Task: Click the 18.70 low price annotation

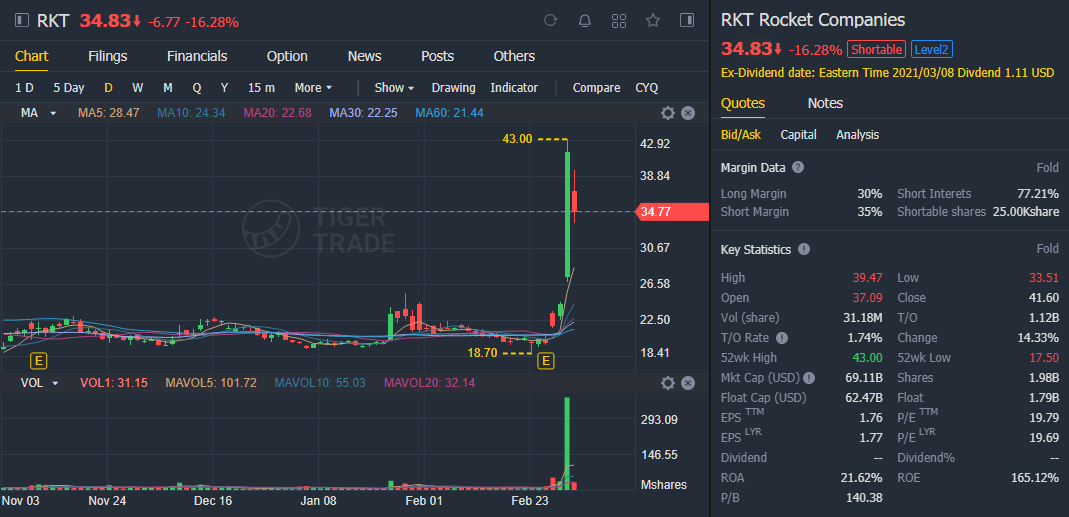Action: pos(482,353)
